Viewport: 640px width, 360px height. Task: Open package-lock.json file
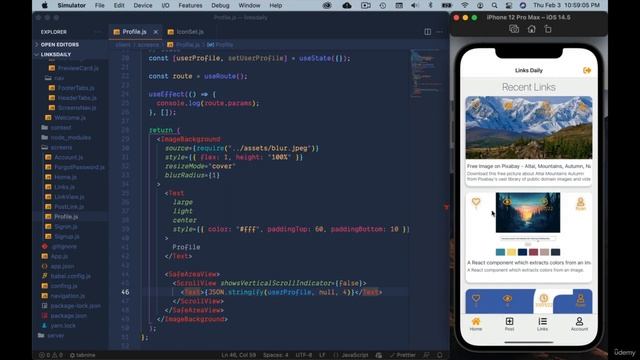[x=76, y=306]
